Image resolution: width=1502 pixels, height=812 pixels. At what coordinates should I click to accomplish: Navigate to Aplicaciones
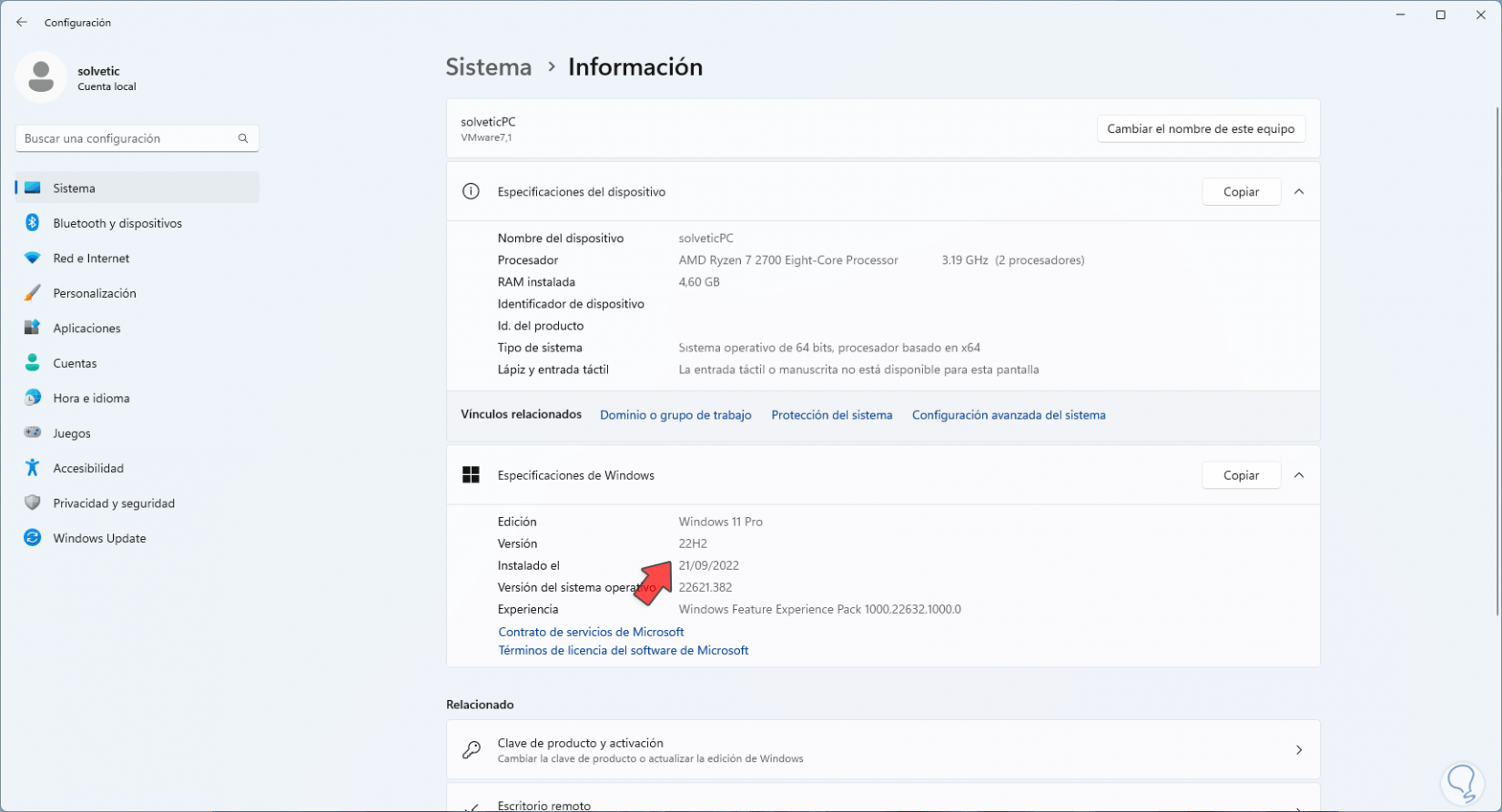point(137,328)
